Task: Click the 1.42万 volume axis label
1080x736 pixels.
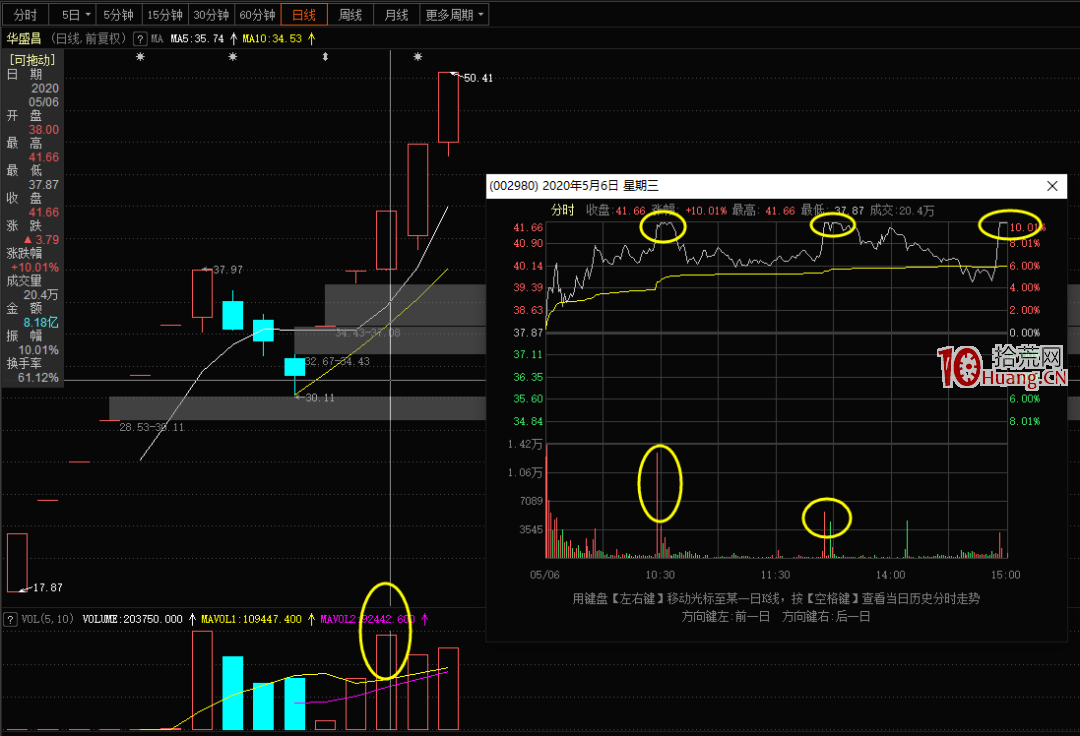Action: click(x=525, y=444)
